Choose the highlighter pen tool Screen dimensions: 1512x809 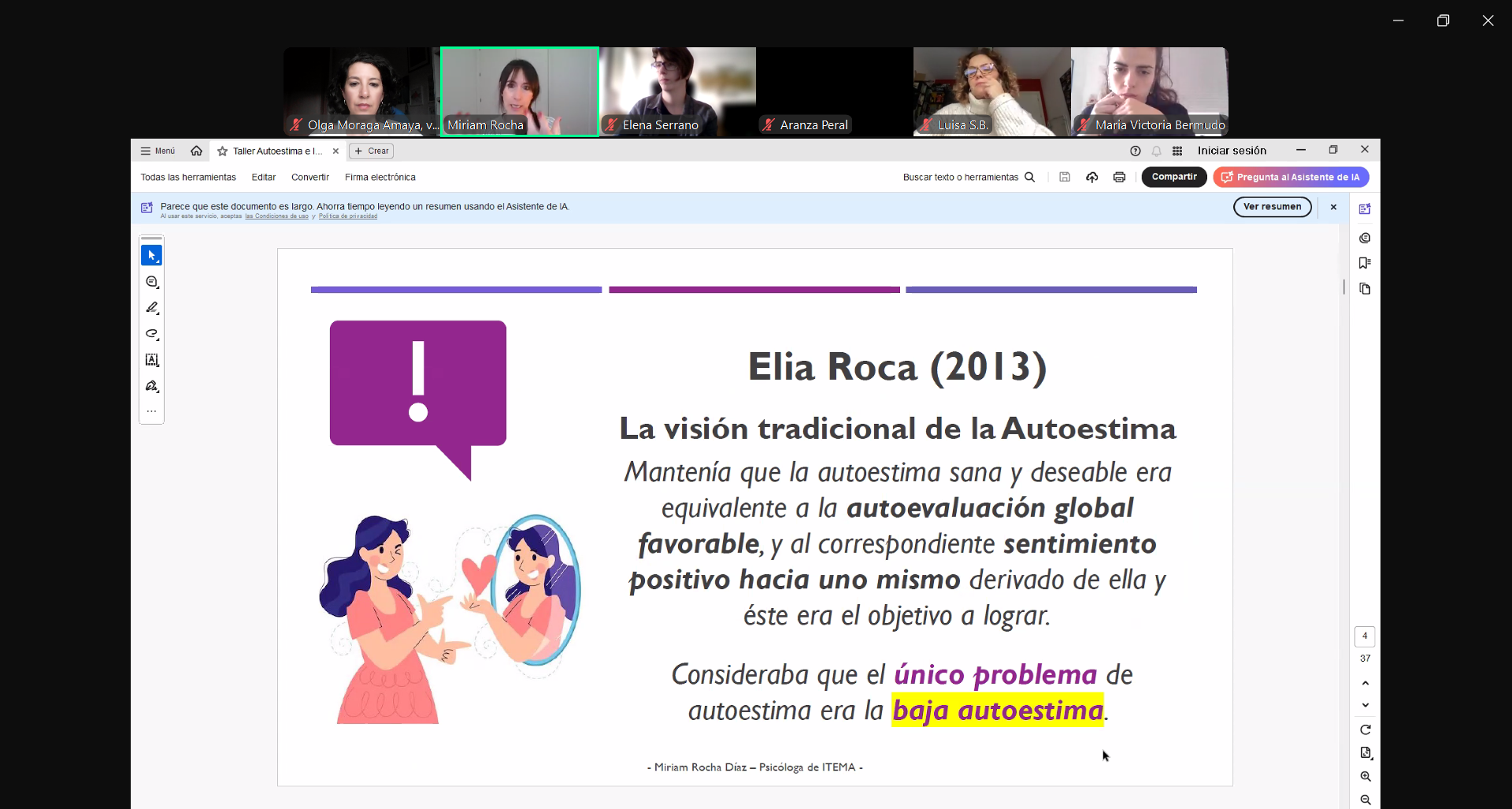click(x=152, y=308)
